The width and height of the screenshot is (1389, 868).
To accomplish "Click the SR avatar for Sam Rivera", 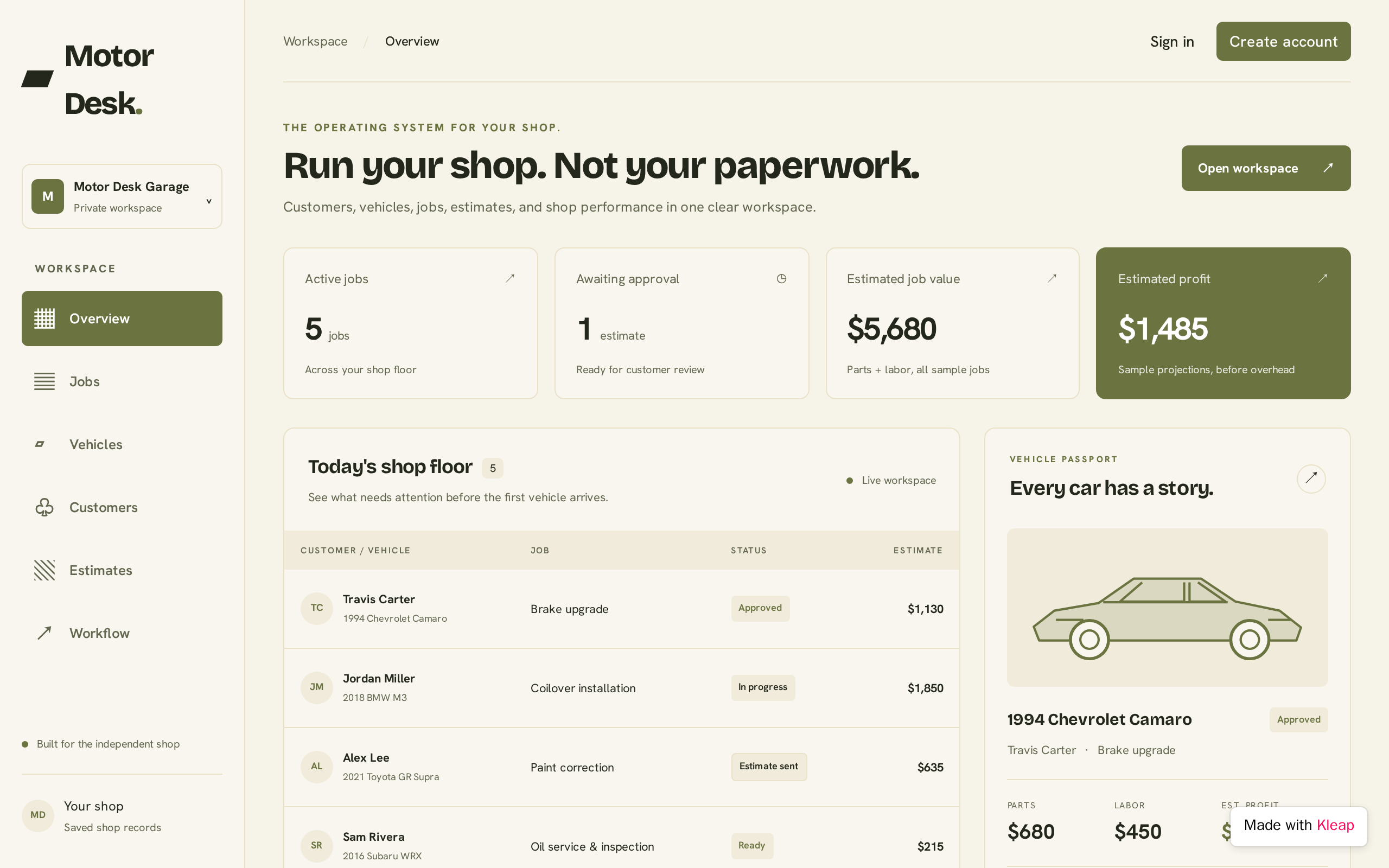I will 317,846.
